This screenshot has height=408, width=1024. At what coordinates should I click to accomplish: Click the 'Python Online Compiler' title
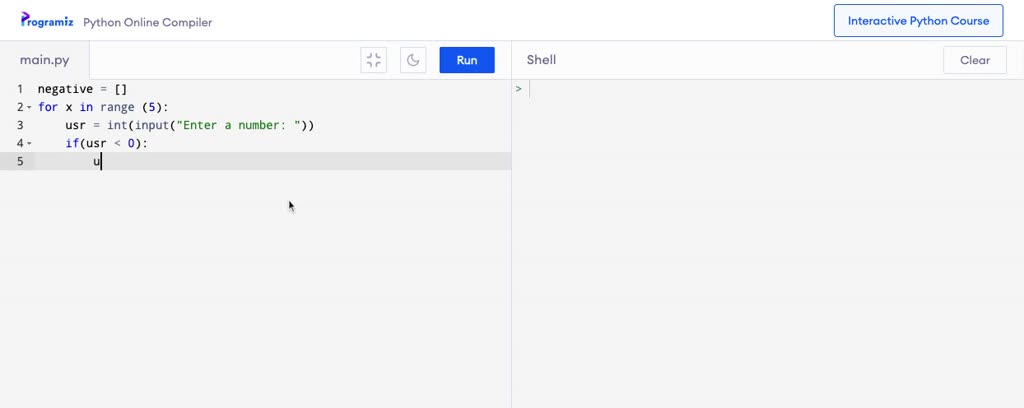point(147,22)
